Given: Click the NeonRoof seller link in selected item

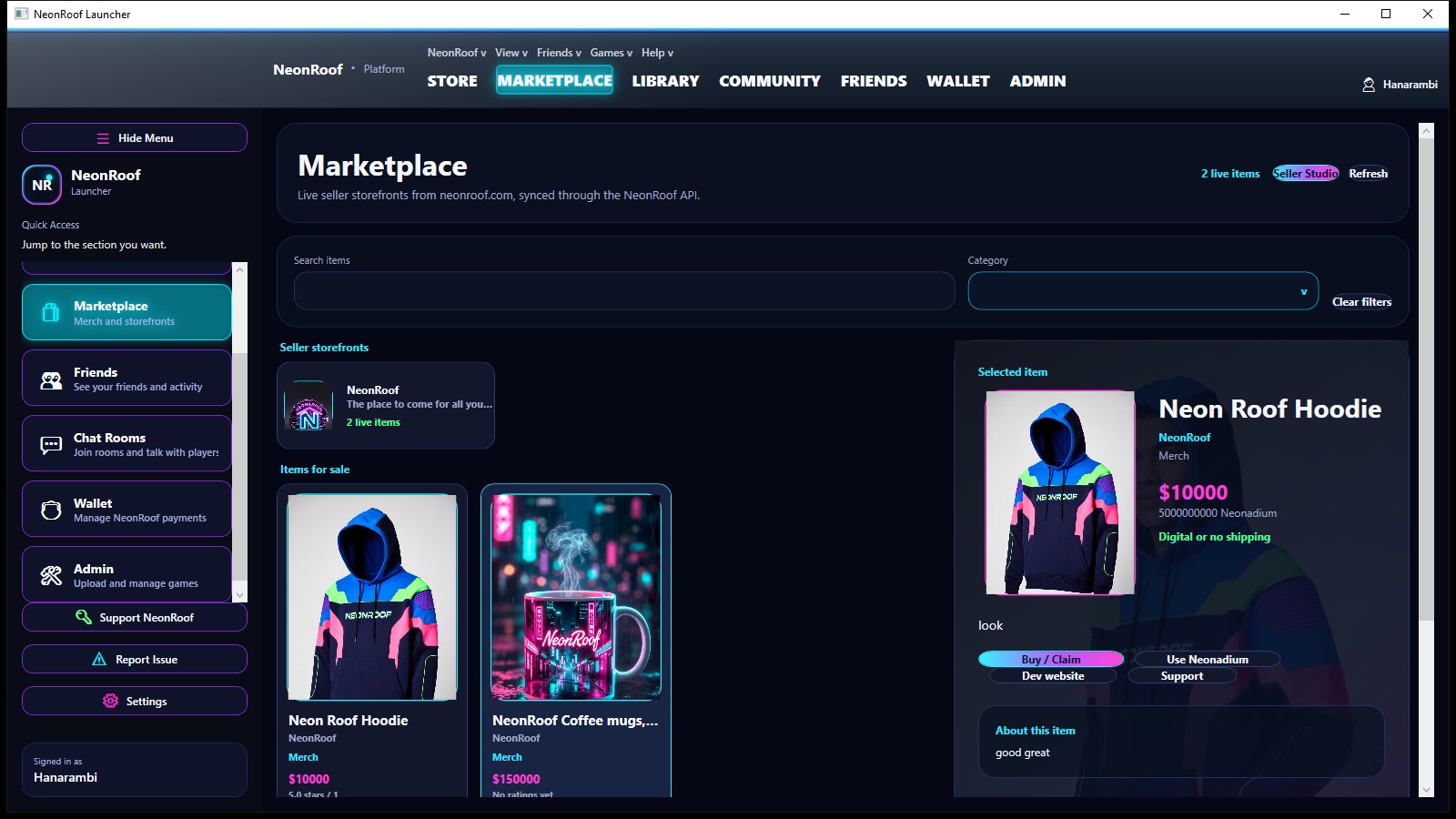Looking at the screenshot, I should (1185, 437).
